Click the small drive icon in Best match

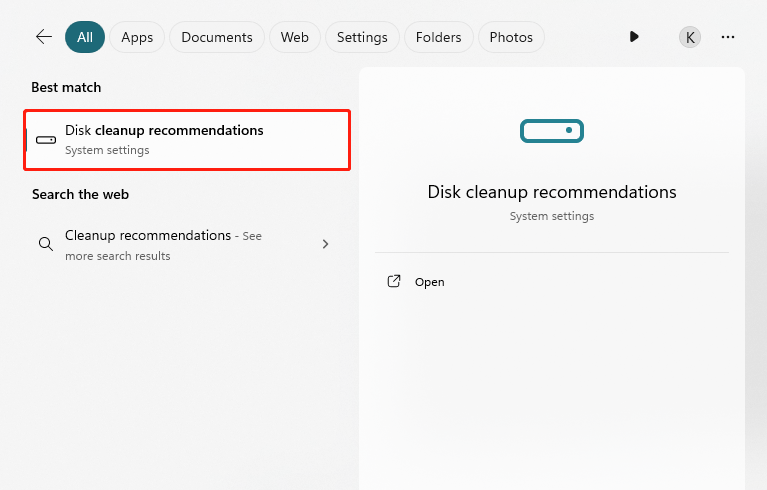[46, 140]
